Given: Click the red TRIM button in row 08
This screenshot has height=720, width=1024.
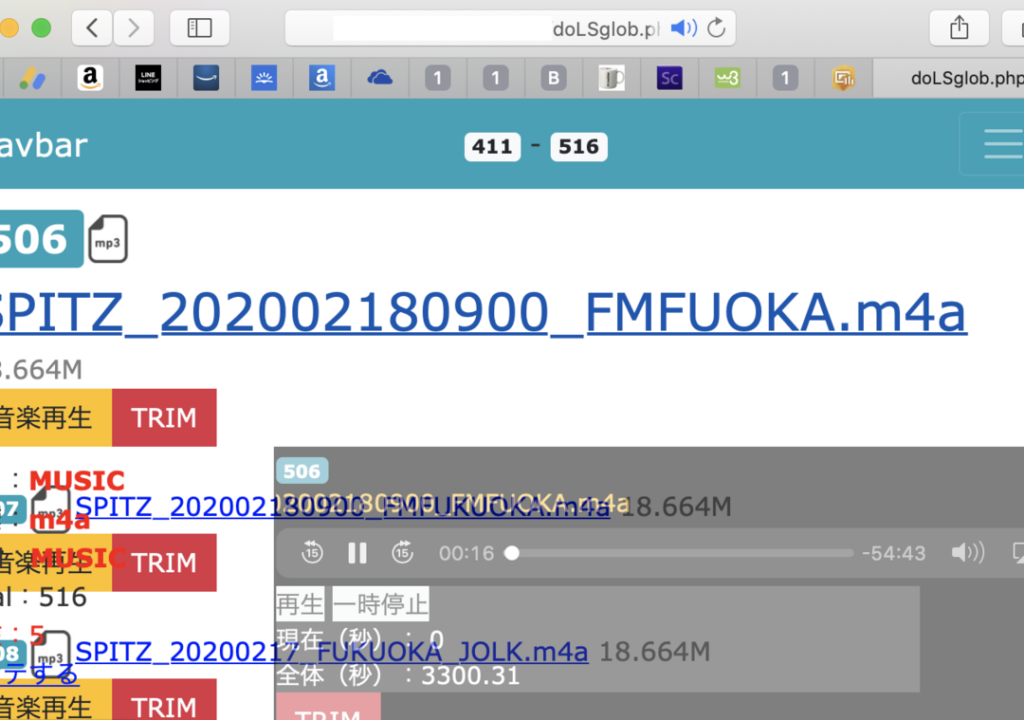Looking at the screenshot, I should [x=164, y=700].
